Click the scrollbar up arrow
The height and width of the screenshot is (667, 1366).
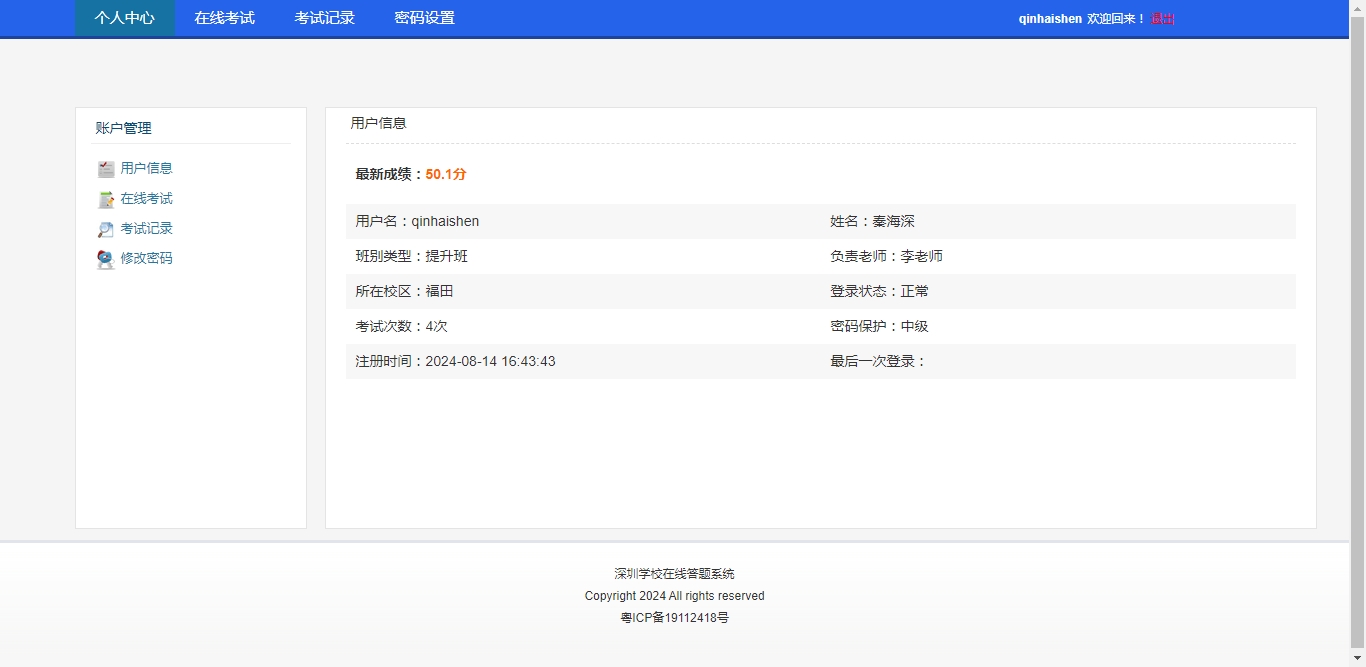coord(1357,7)
